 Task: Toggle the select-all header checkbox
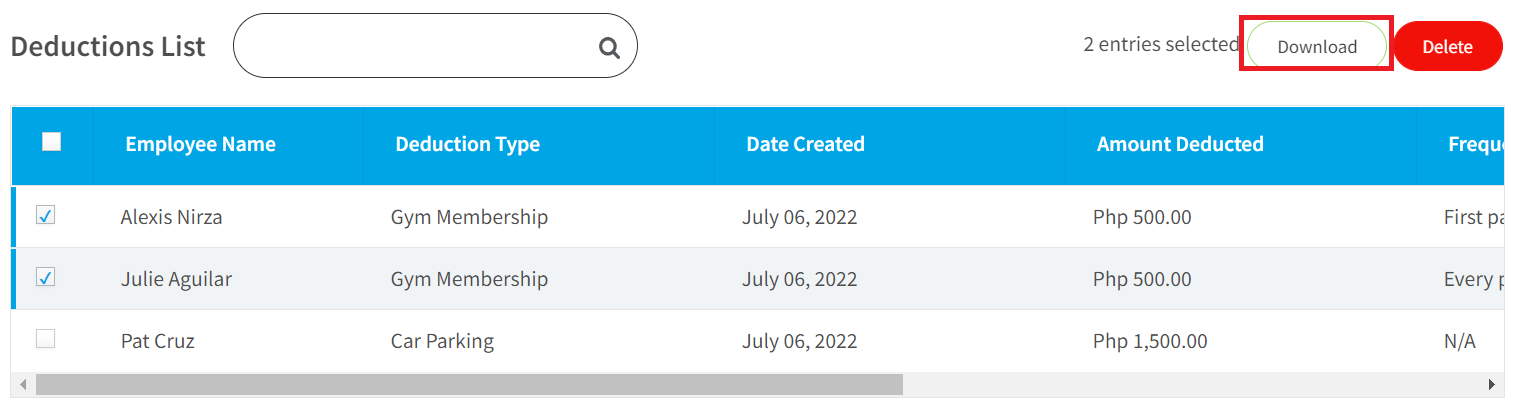pos(51,142)
